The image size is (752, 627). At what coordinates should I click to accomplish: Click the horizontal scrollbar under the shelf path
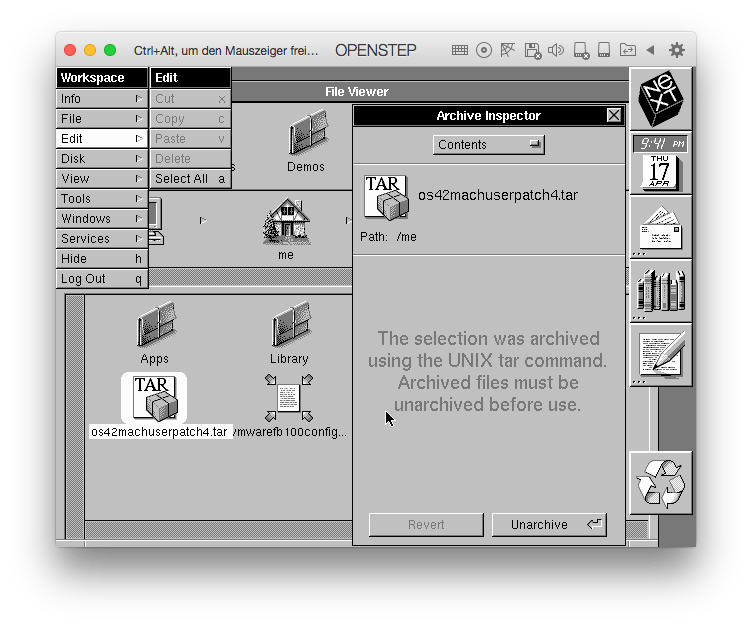(x=250, y=277)
